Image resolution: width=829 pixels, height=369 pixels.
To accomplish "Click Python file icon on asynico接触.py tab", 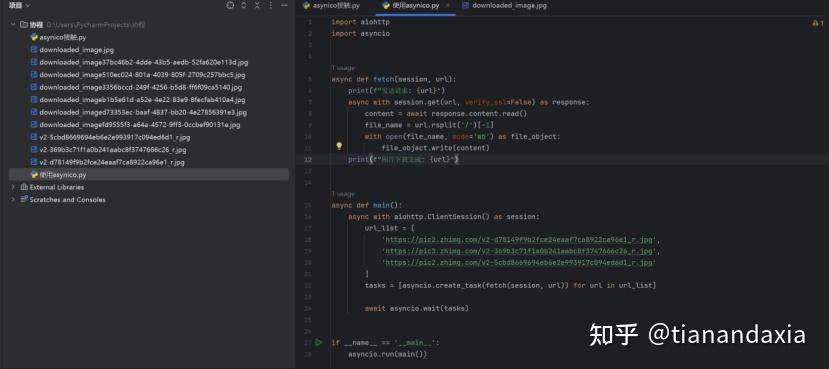I will coord(306,6).
